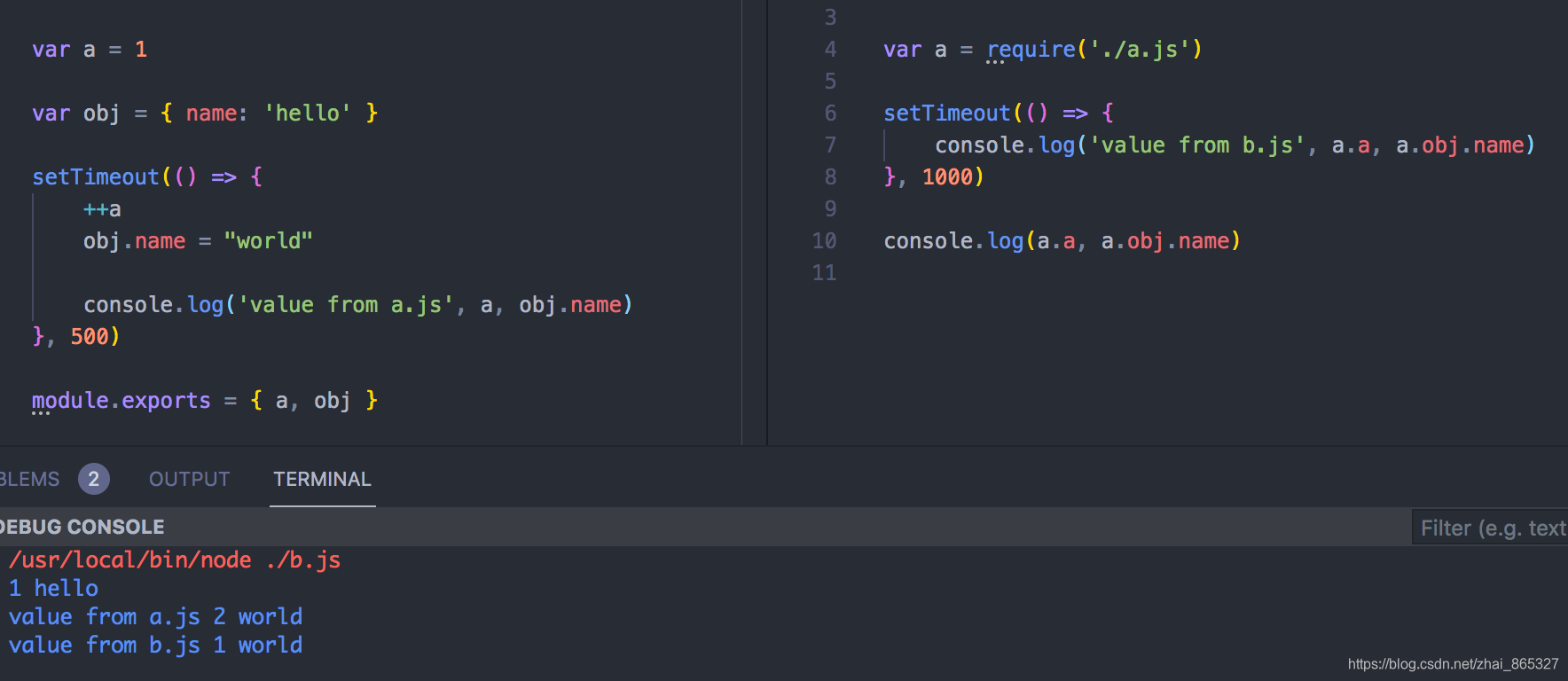
Task: Click 'value from b.js 1 world' output
Action: (155, 646)
